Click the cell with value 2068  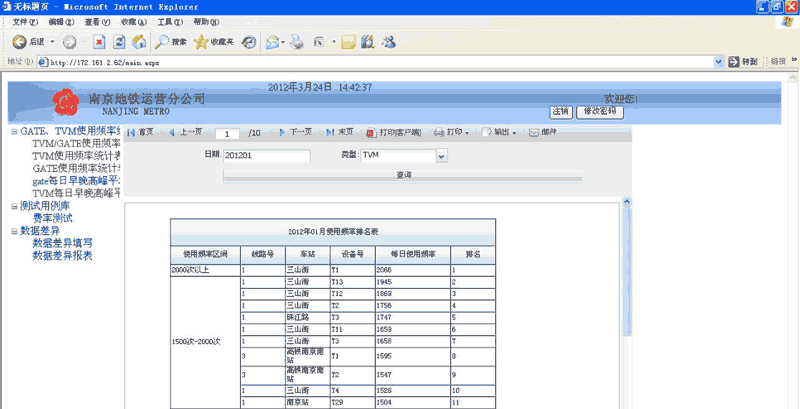[413, 270]
